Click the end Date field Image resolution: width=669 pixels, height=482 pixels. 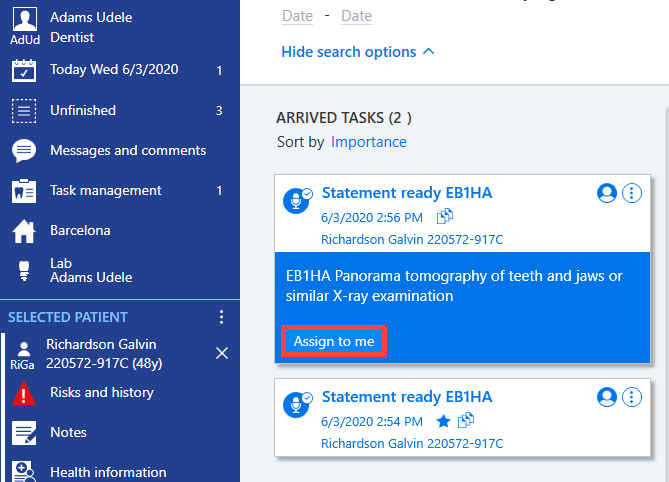(356, 16)
